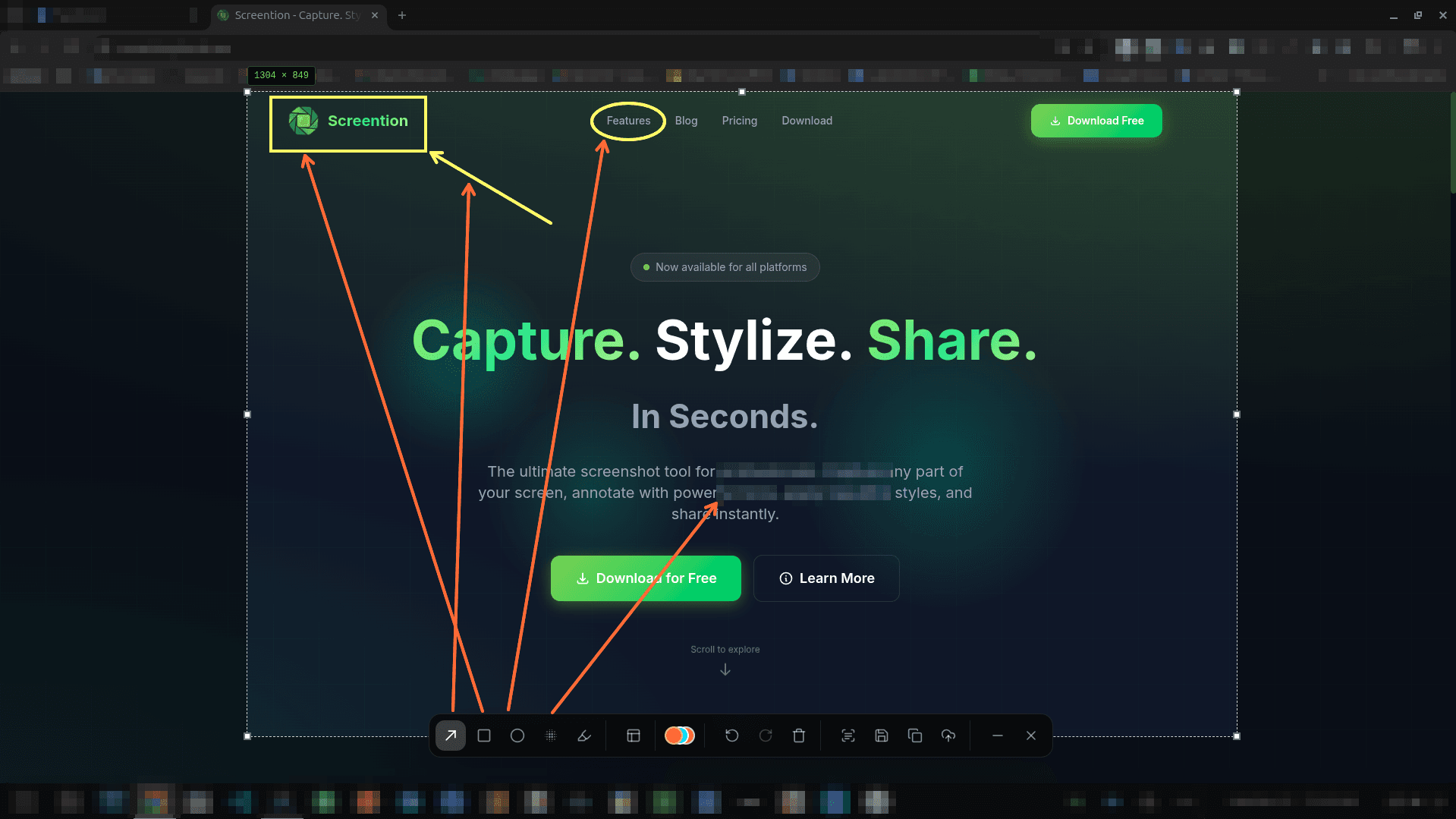Open the Pricing page

(740, 121)
